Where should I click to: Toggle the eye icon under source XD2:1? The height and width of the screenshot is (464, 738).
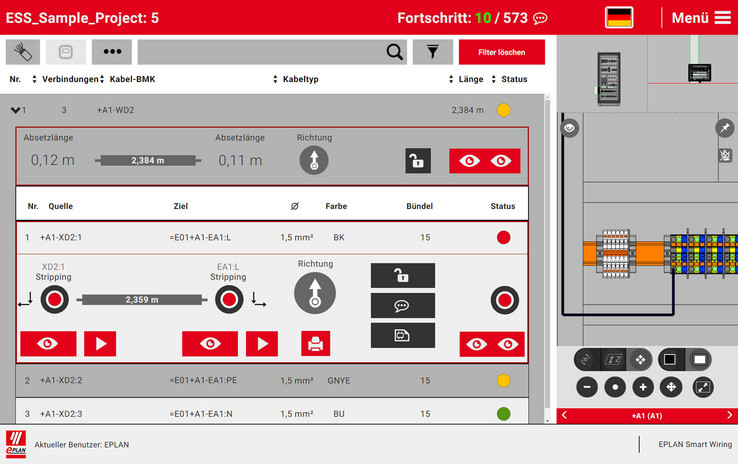tap(48, 344)
